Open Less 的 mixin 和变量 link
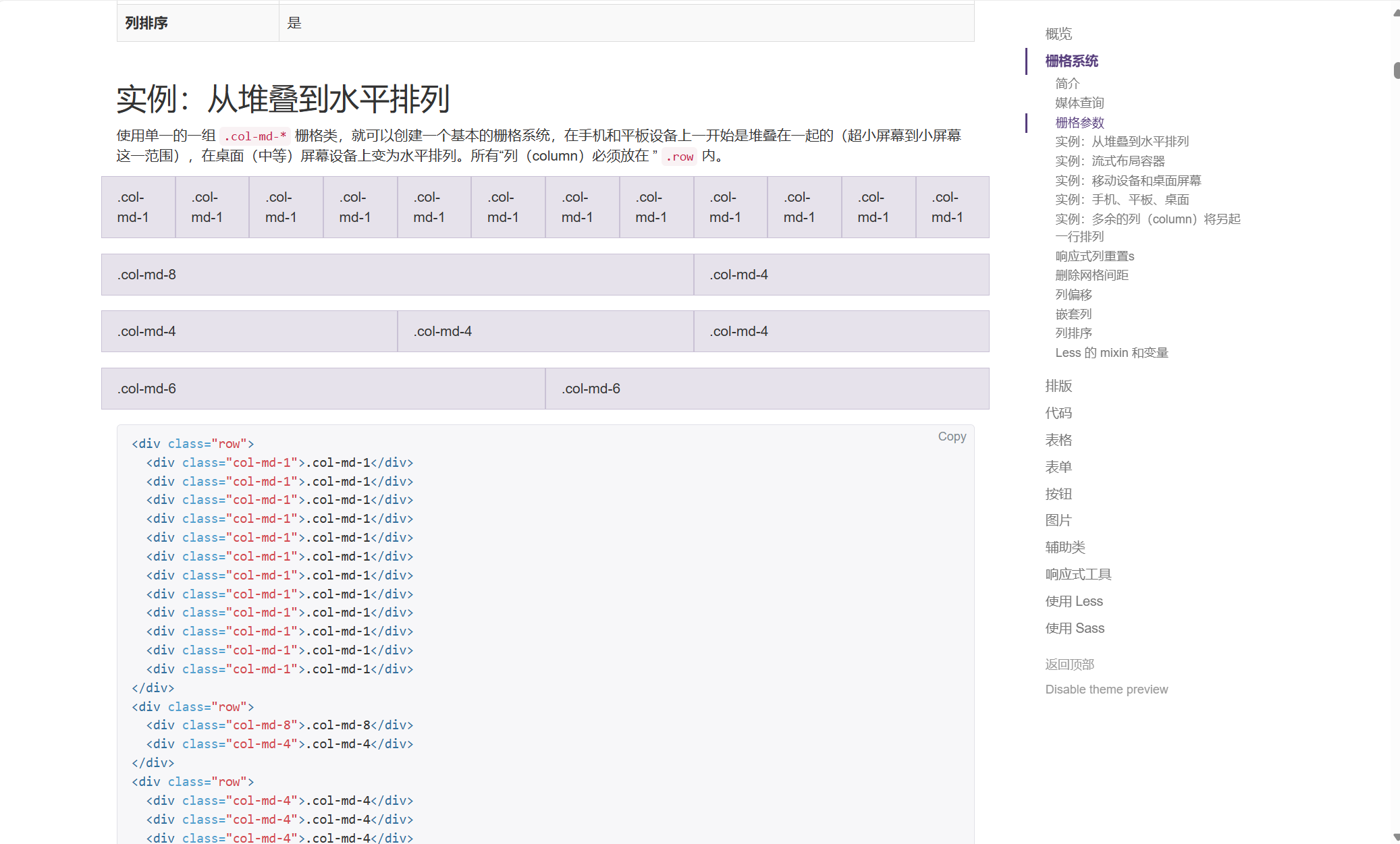 [1111, 353]
